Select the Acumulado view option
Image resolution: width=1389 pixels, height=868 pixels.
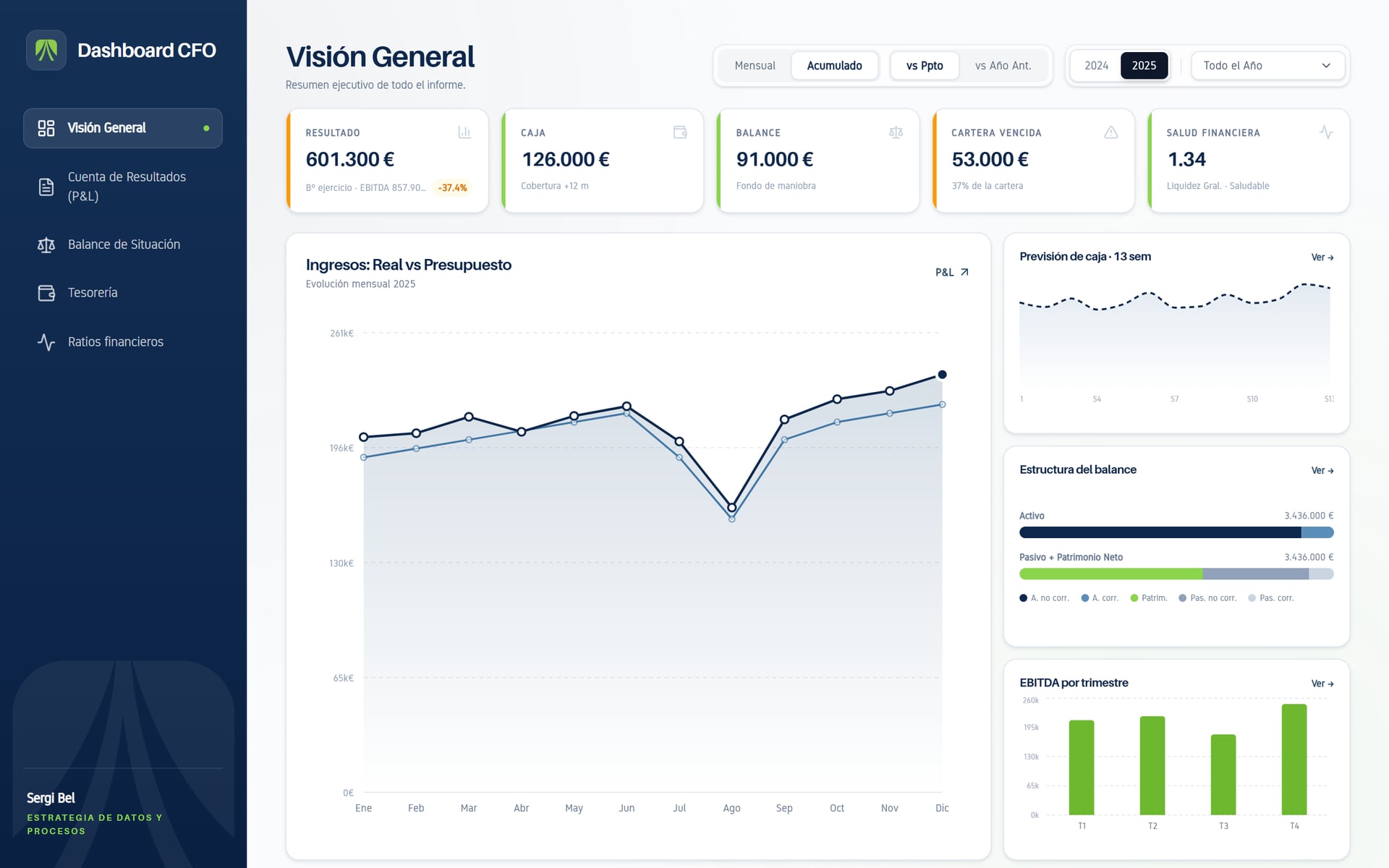pos(834,66)
